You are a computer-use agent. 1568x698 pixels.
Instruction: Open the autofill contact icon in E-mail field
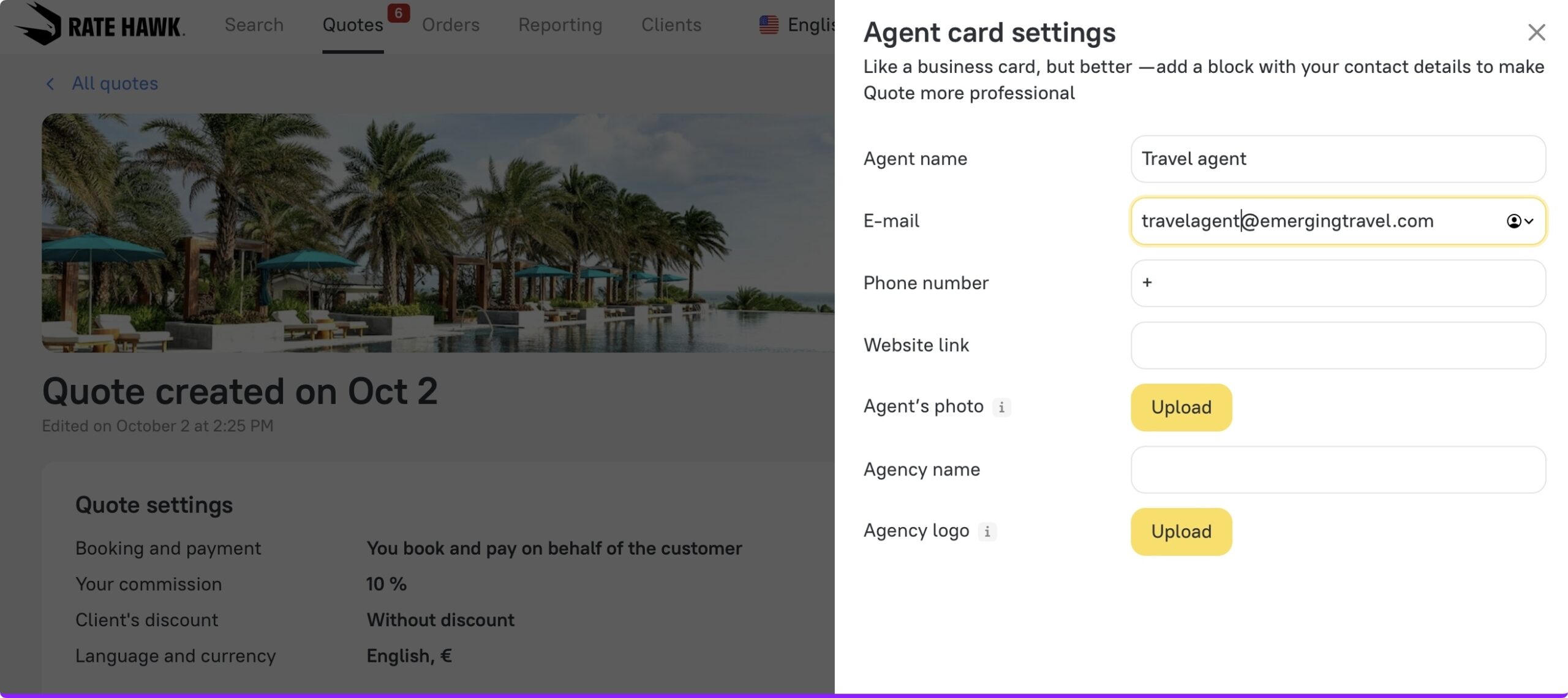coord(1520,221)
